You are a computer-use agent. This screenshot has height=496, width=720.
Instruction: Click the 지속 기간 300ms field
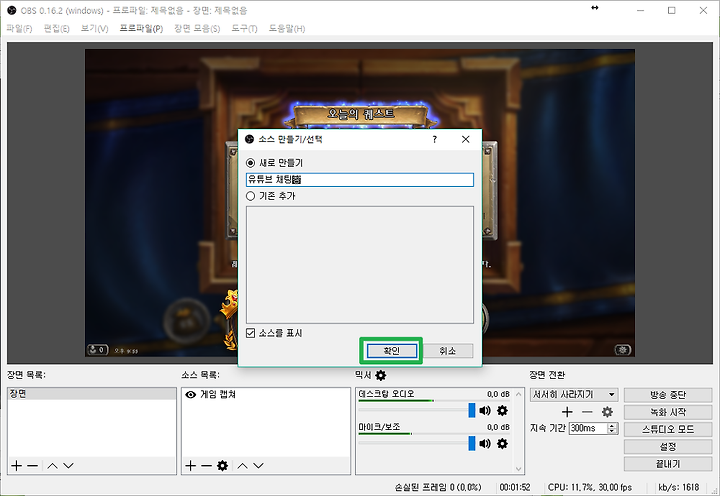pyautogui.click(x=588, y=428)
